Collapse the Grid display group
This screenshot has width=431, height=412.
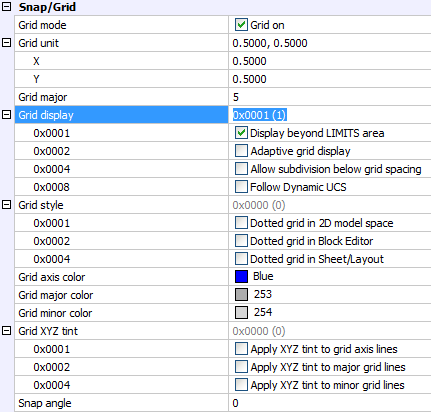[x=7, y=115]
